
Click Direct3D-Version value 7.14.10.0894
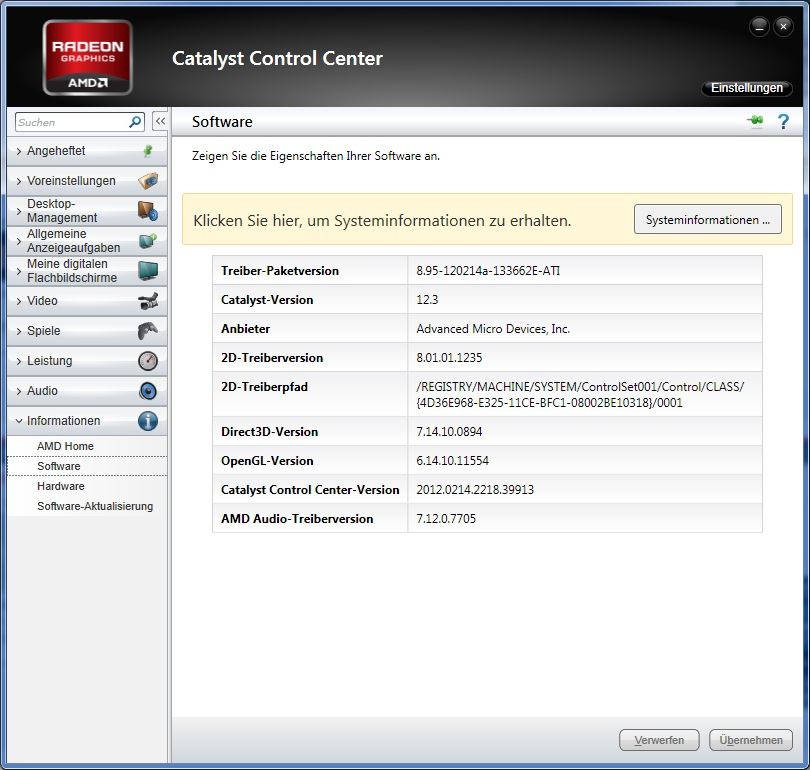449,431
